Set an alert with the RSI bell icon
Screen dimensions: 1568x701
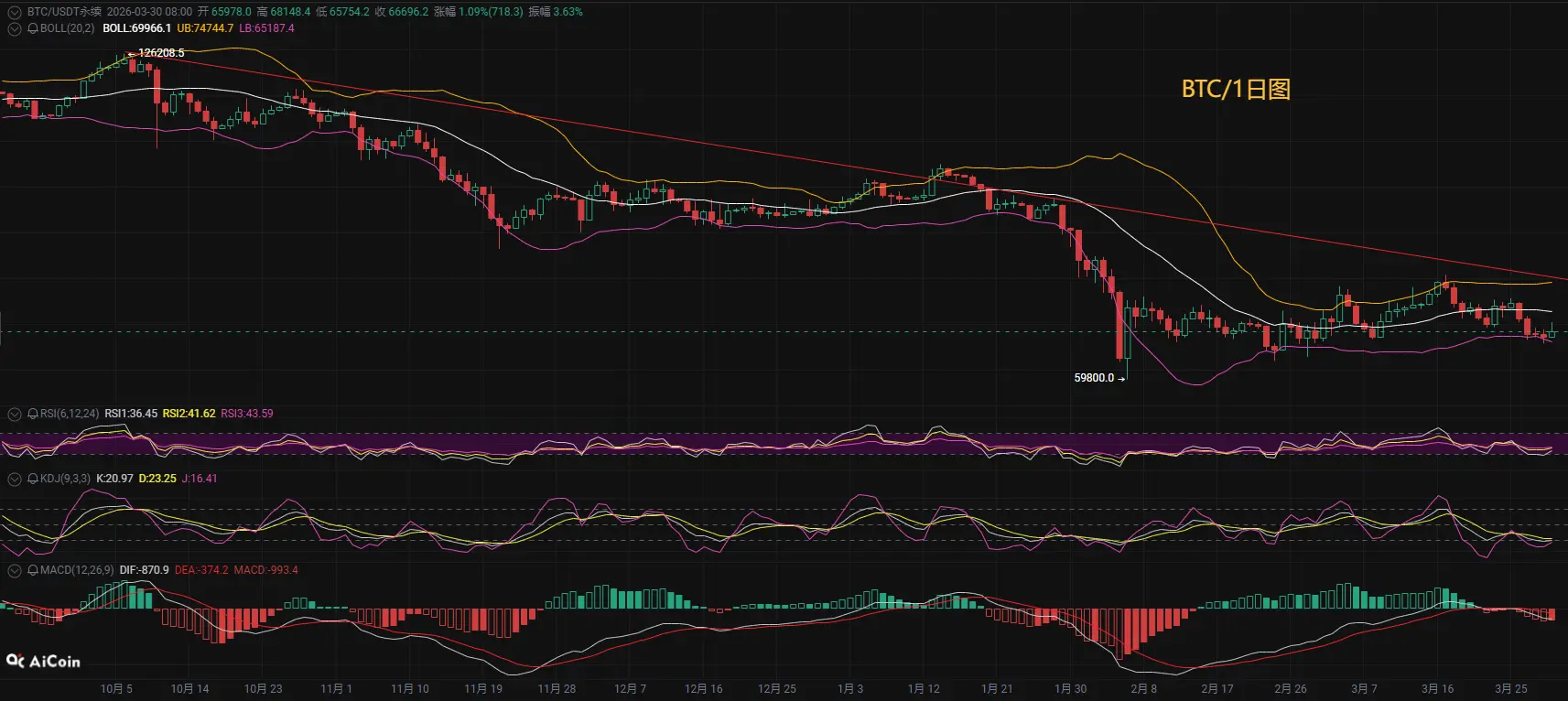pyautogui.click(x=33, y=414)
